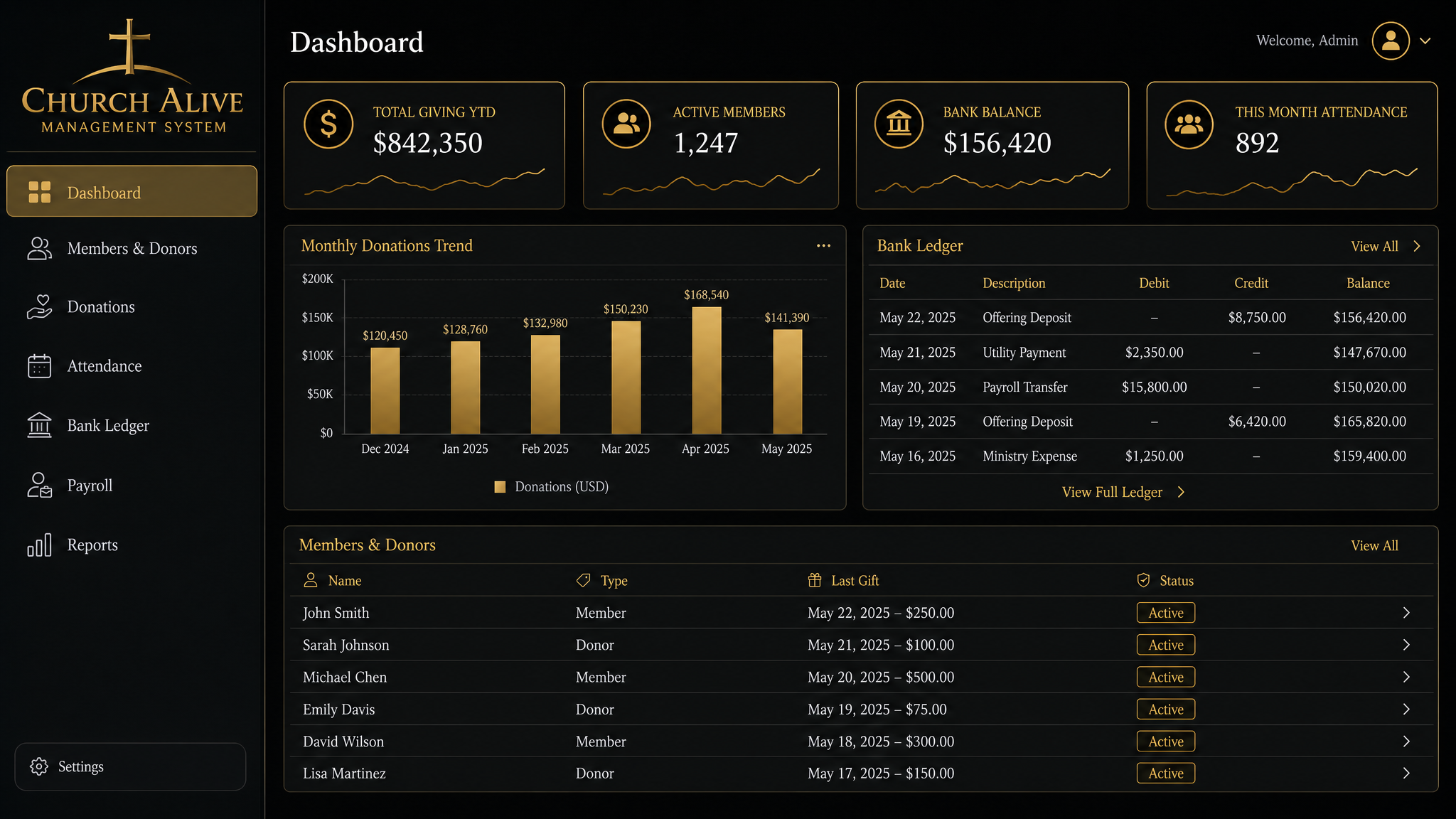Click the Balance column header
This screenshot has height=819, width=1456.
[x=1368, y=283]
